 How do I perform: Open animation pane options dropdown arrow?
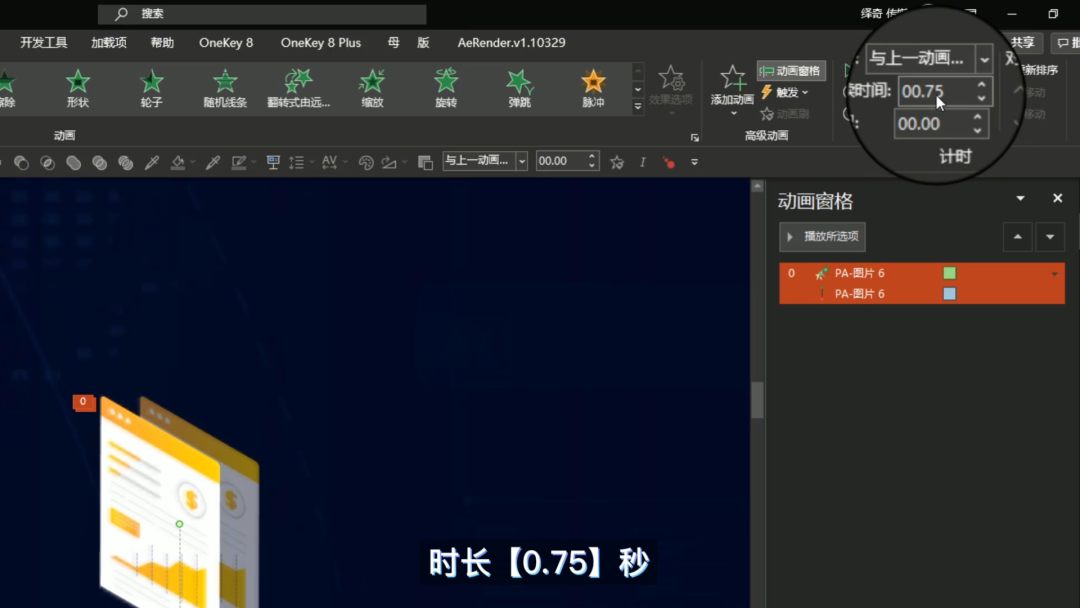pos(1020,198)
